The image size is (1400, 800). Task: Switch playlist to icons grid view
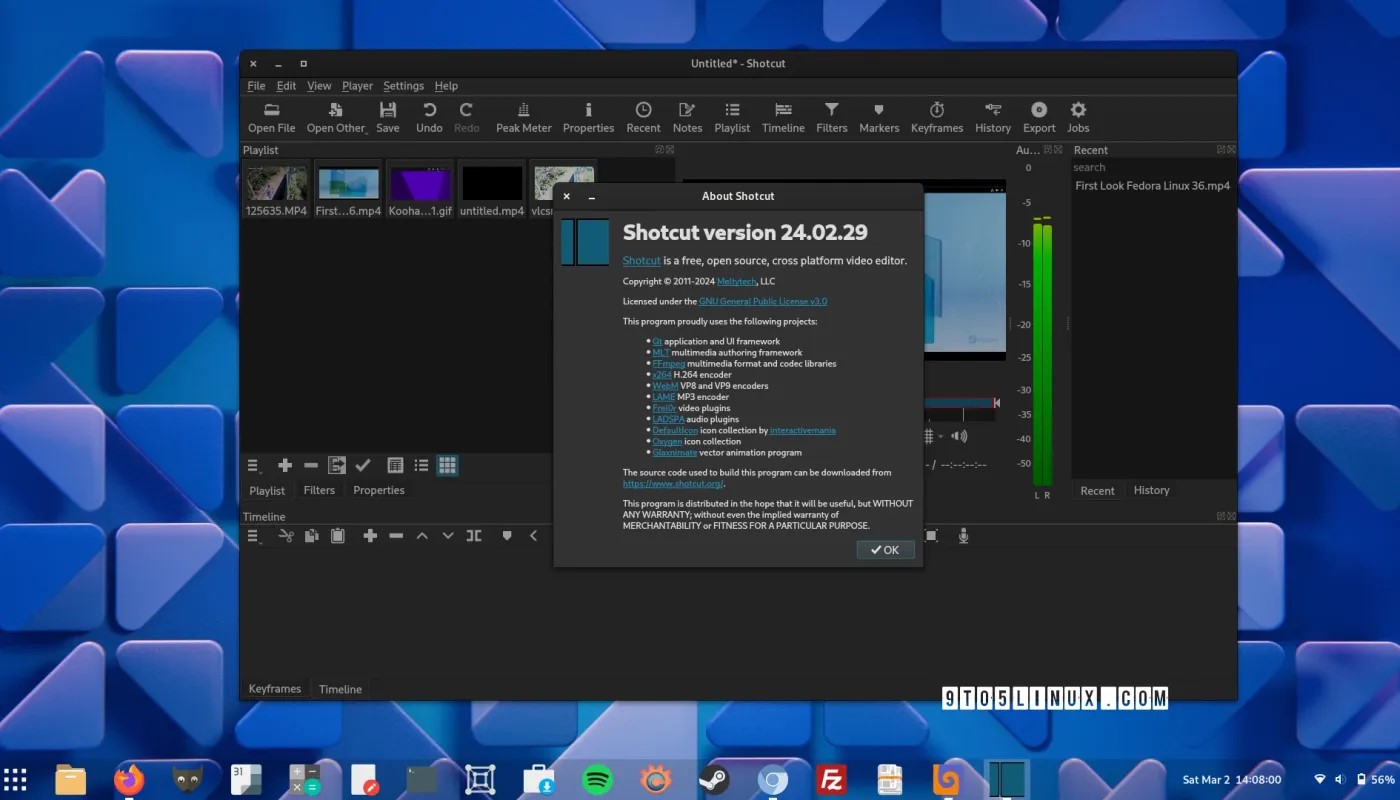(447, 465)
